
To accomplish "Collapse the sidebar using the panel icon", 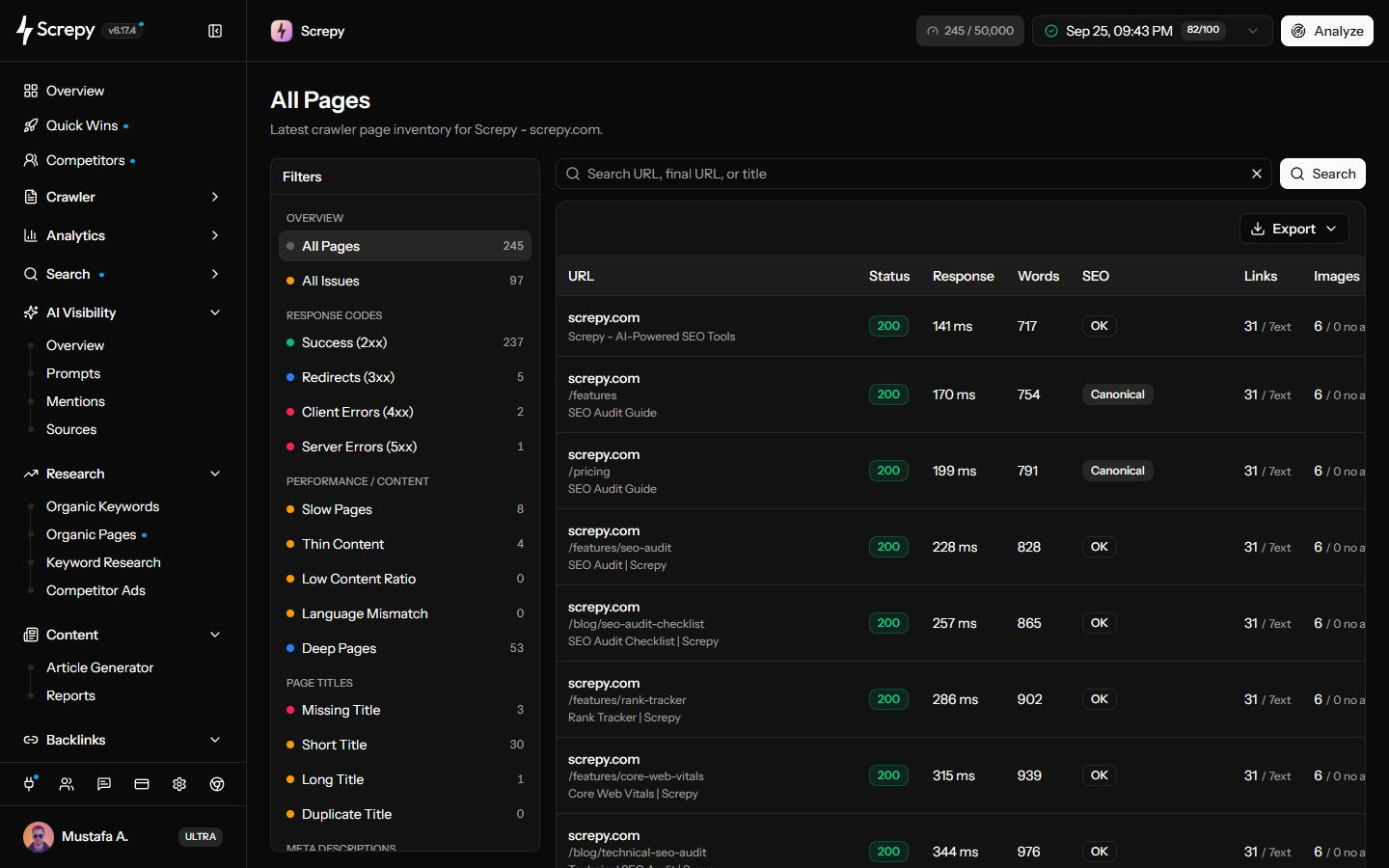I will click(215, 31).
